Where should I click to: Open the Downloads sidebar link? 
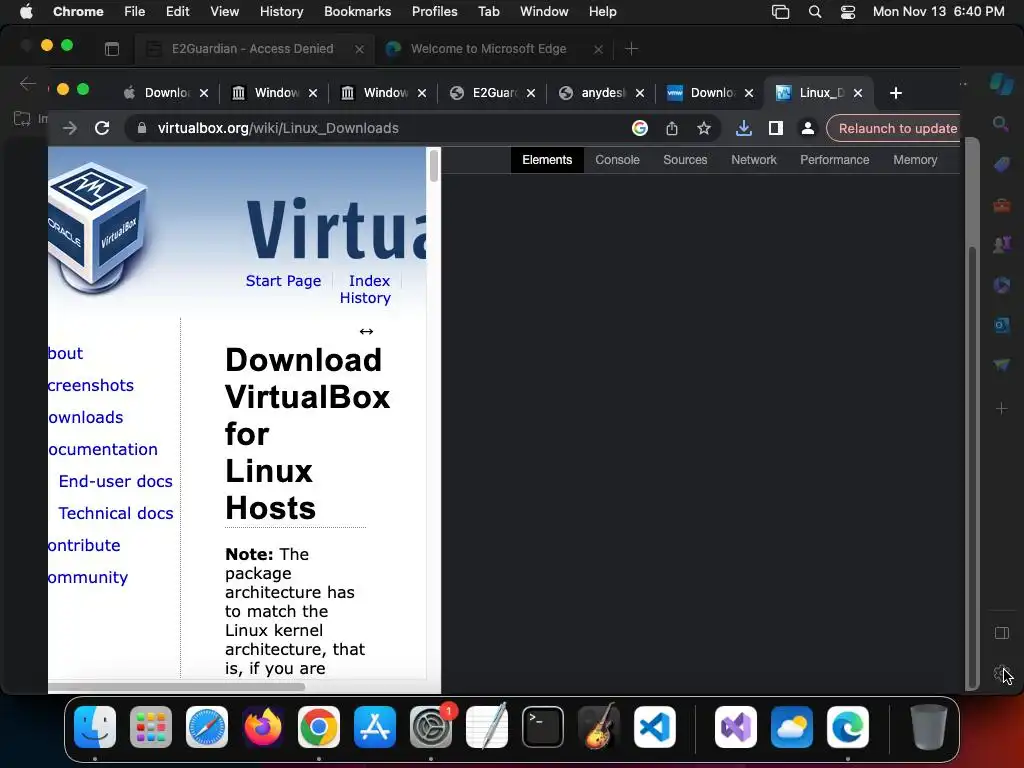86,417
